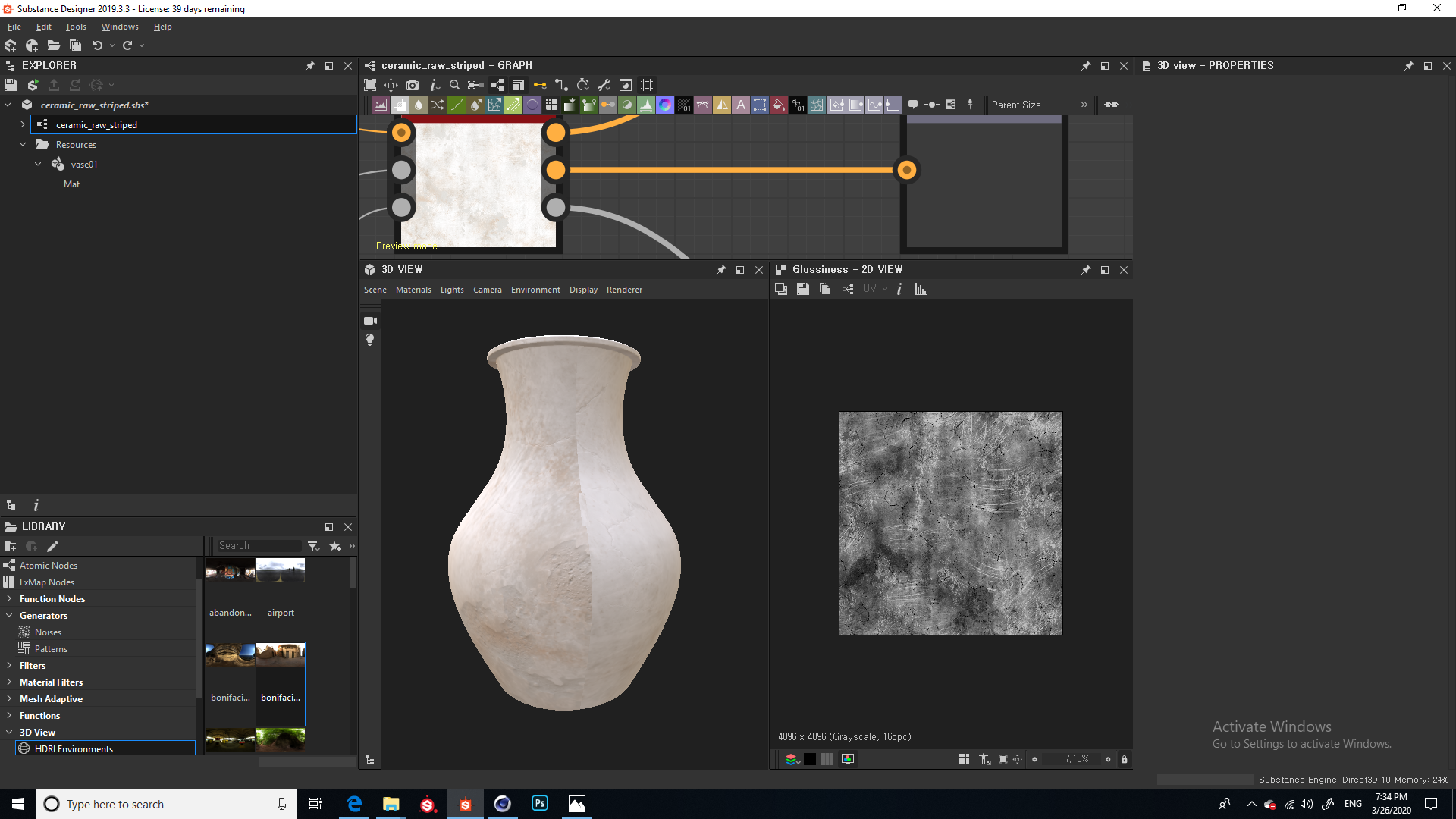Pin the Explorer panel
Viewport: 1456px width, 819px height.
[310, 66]
